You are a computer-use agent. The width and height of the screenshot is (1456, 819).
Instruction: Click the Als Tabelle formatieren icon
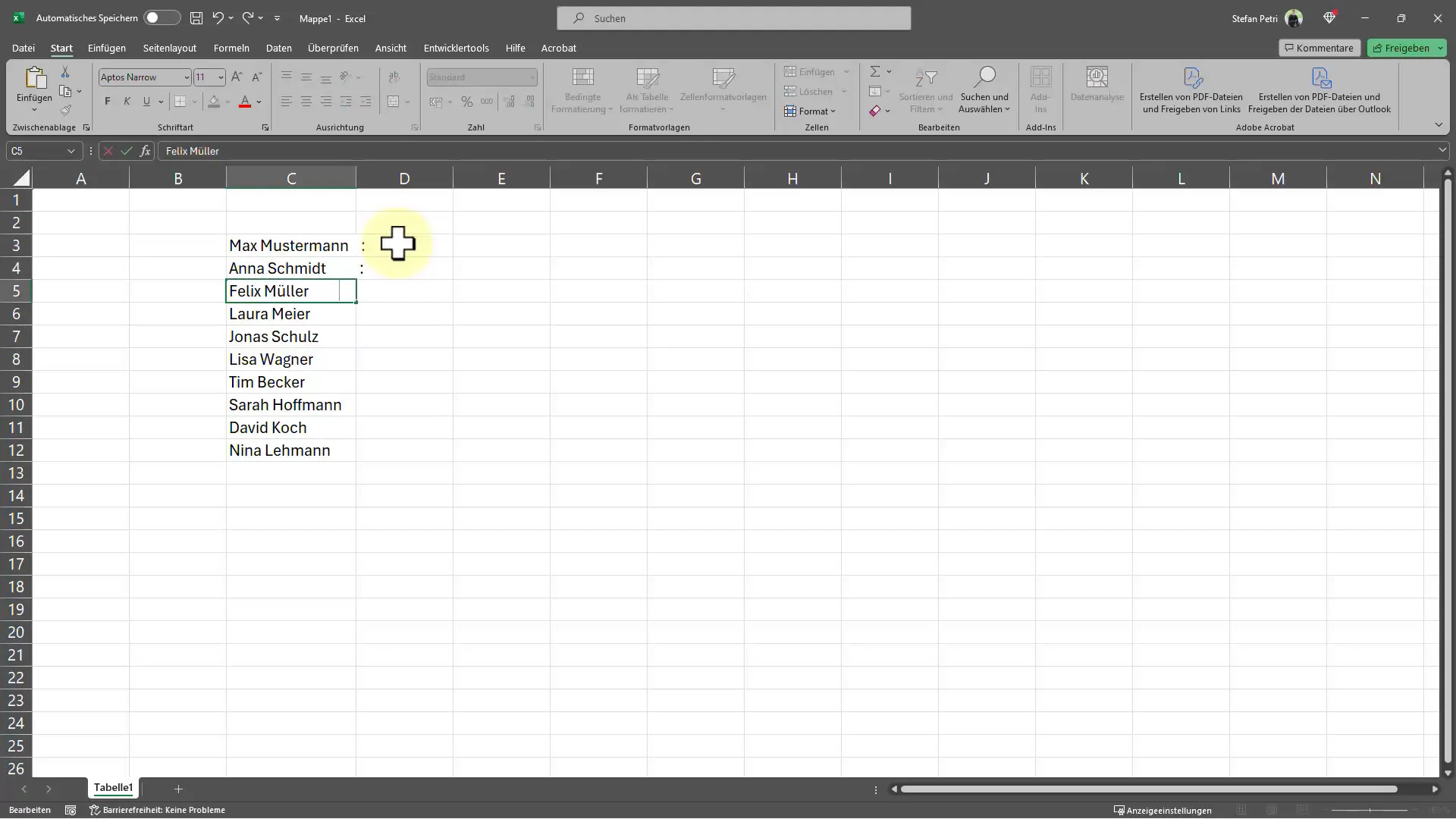coord(647,89)
